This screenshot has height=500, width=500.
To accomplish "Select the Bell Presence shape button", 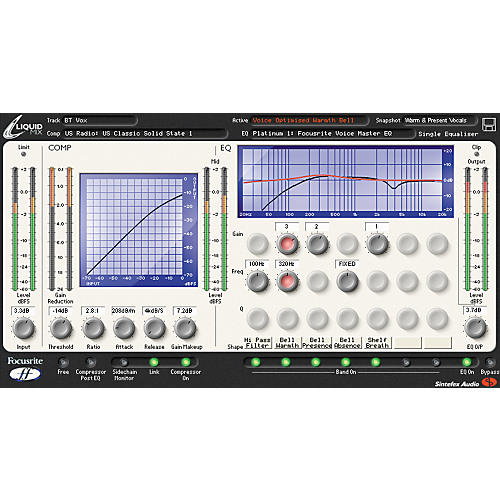I will [x=317, y=343].
